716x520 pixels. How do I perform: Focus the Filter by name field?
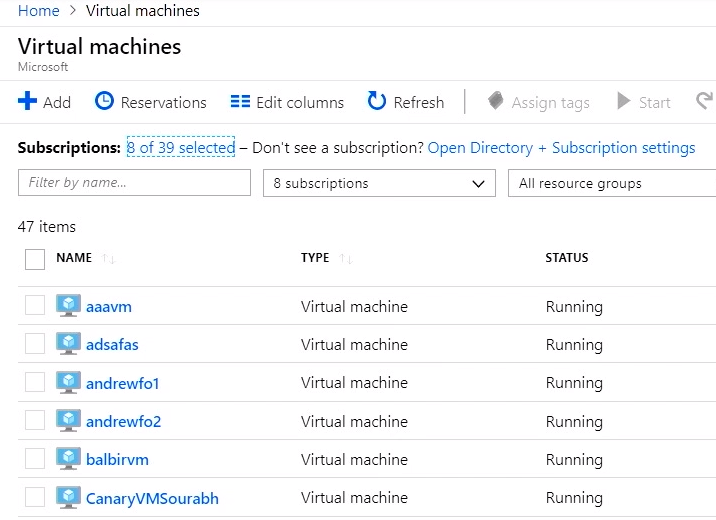pyautogui.click(x=134, y=183)
